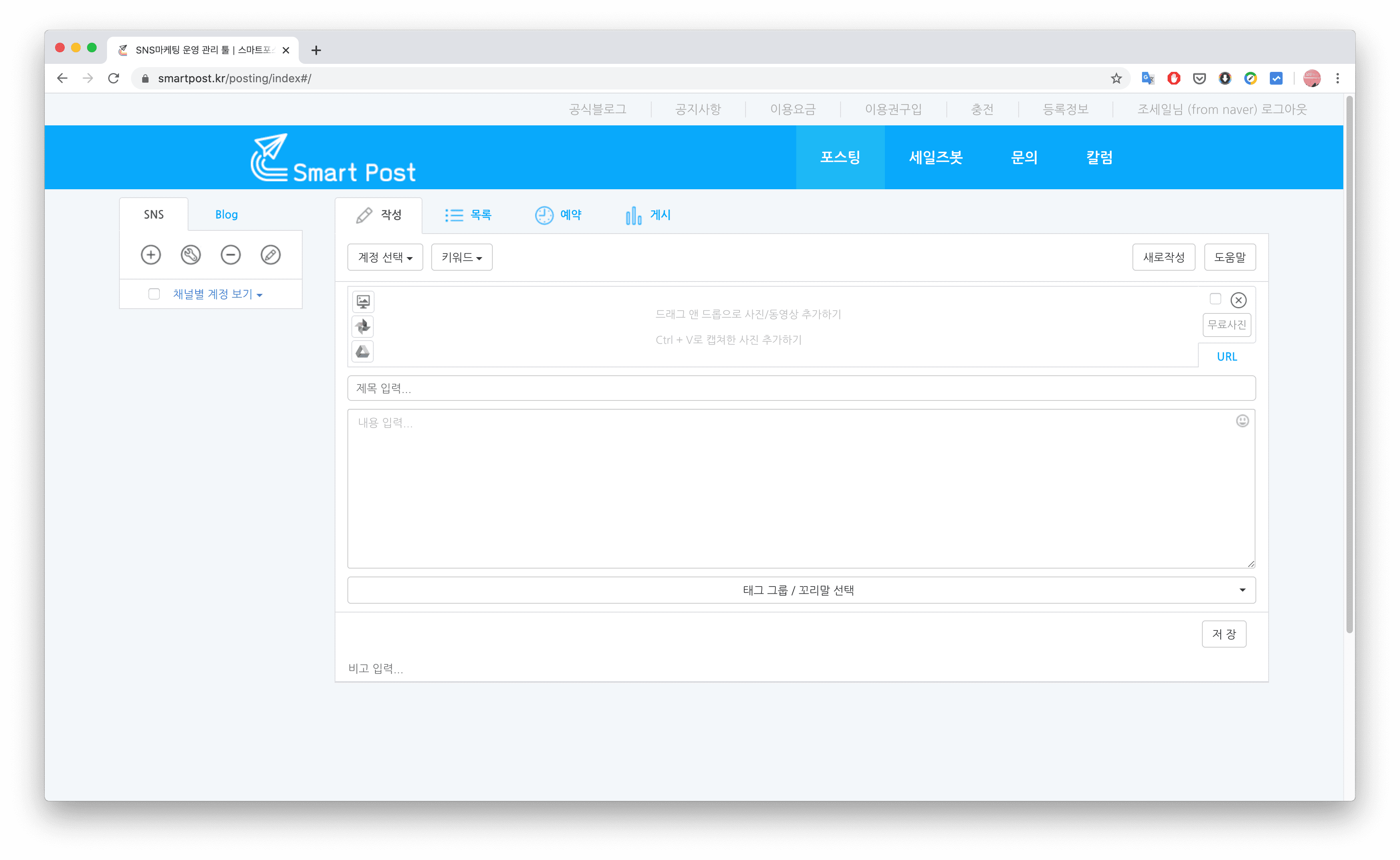Click the red adblock extension icon

[x=1173, y=79]
